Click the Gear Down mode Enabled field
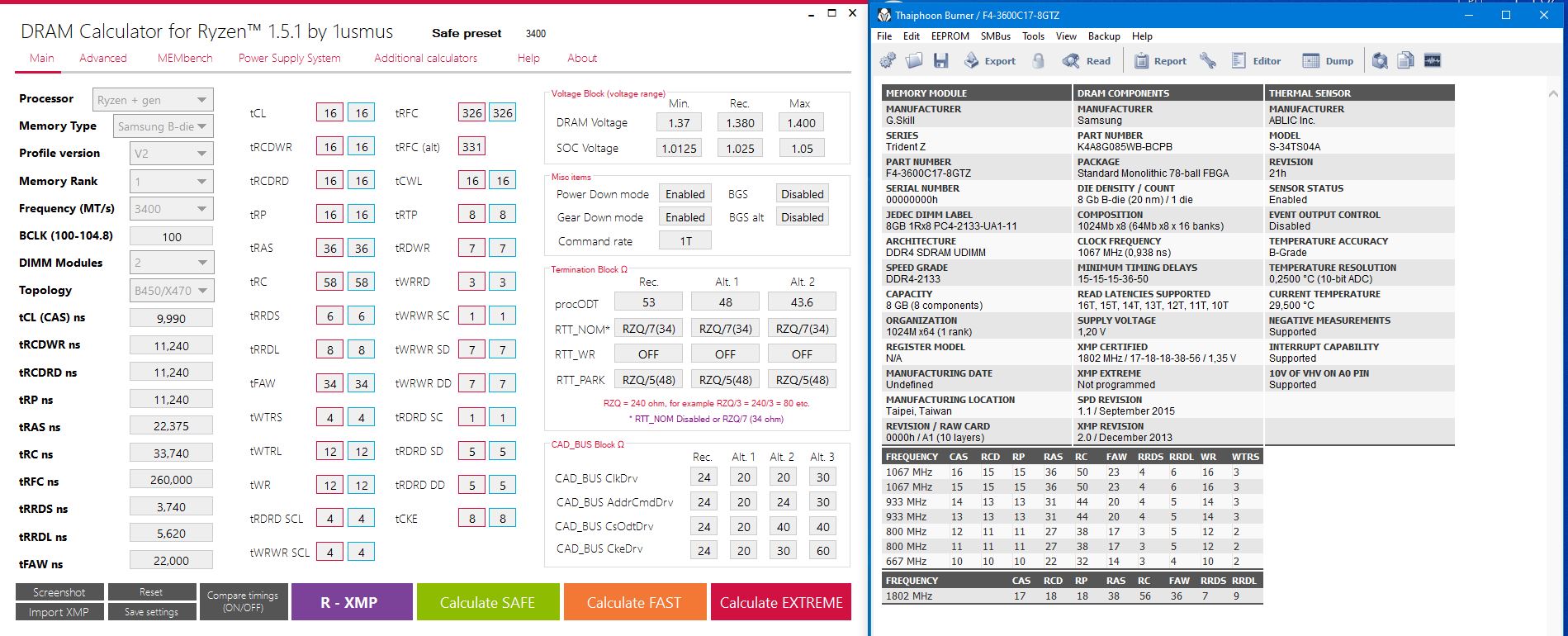This screenshot has width=1568, height=636. 685,217
